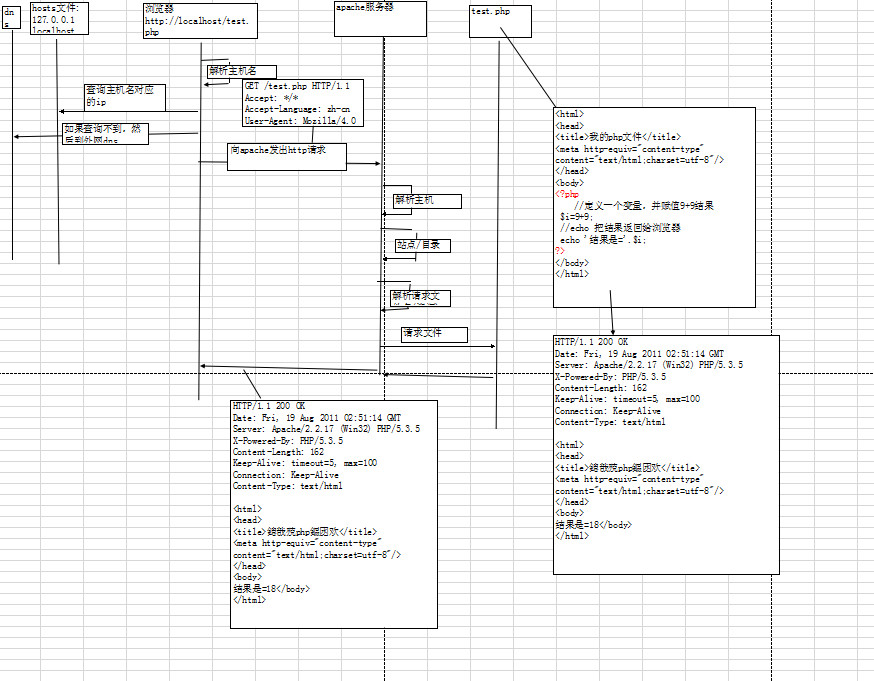This screenshot has width=874, height=681.
Task: Click the 解析请求文 label box
Action: tap(420, 298)
